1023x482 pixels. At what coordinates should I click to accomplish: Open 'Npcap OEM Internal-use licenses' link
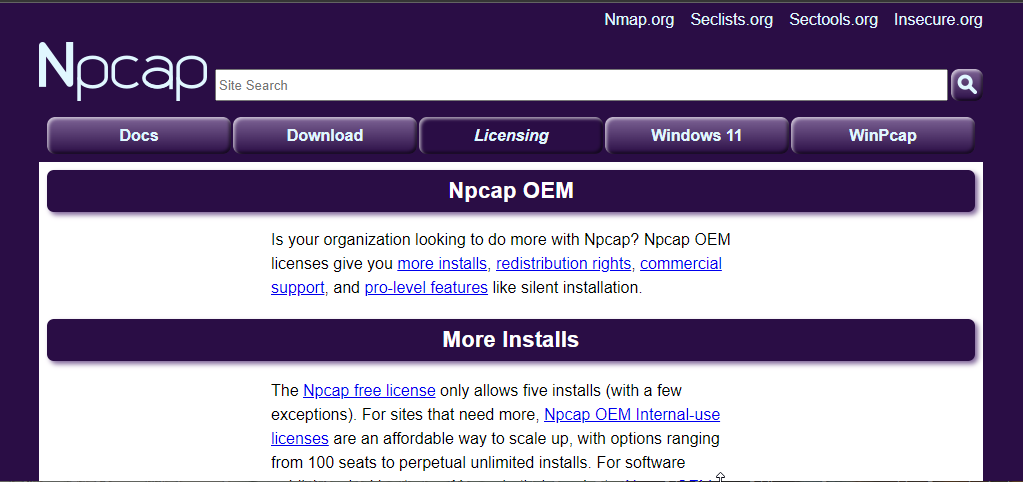632,415
